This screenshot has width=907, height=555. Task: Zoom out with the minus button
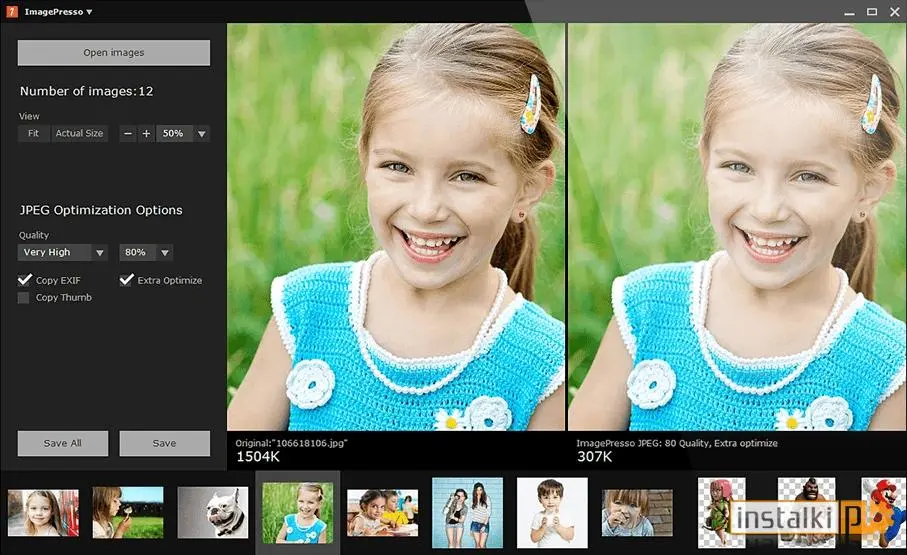click(128, 134)
